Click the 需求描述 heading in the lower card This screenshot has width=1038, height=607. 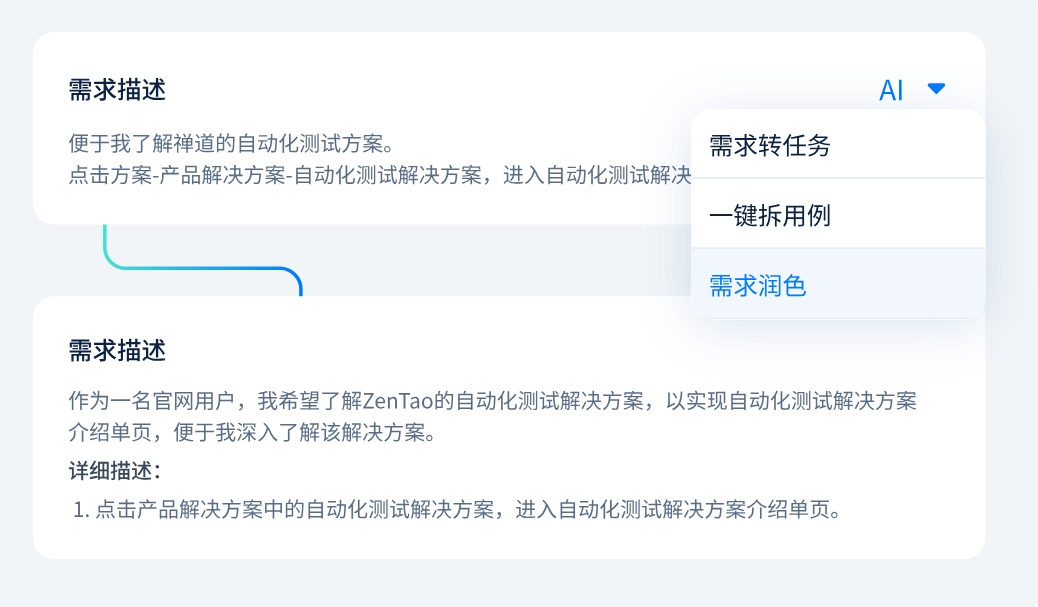[x=117, y=351]
